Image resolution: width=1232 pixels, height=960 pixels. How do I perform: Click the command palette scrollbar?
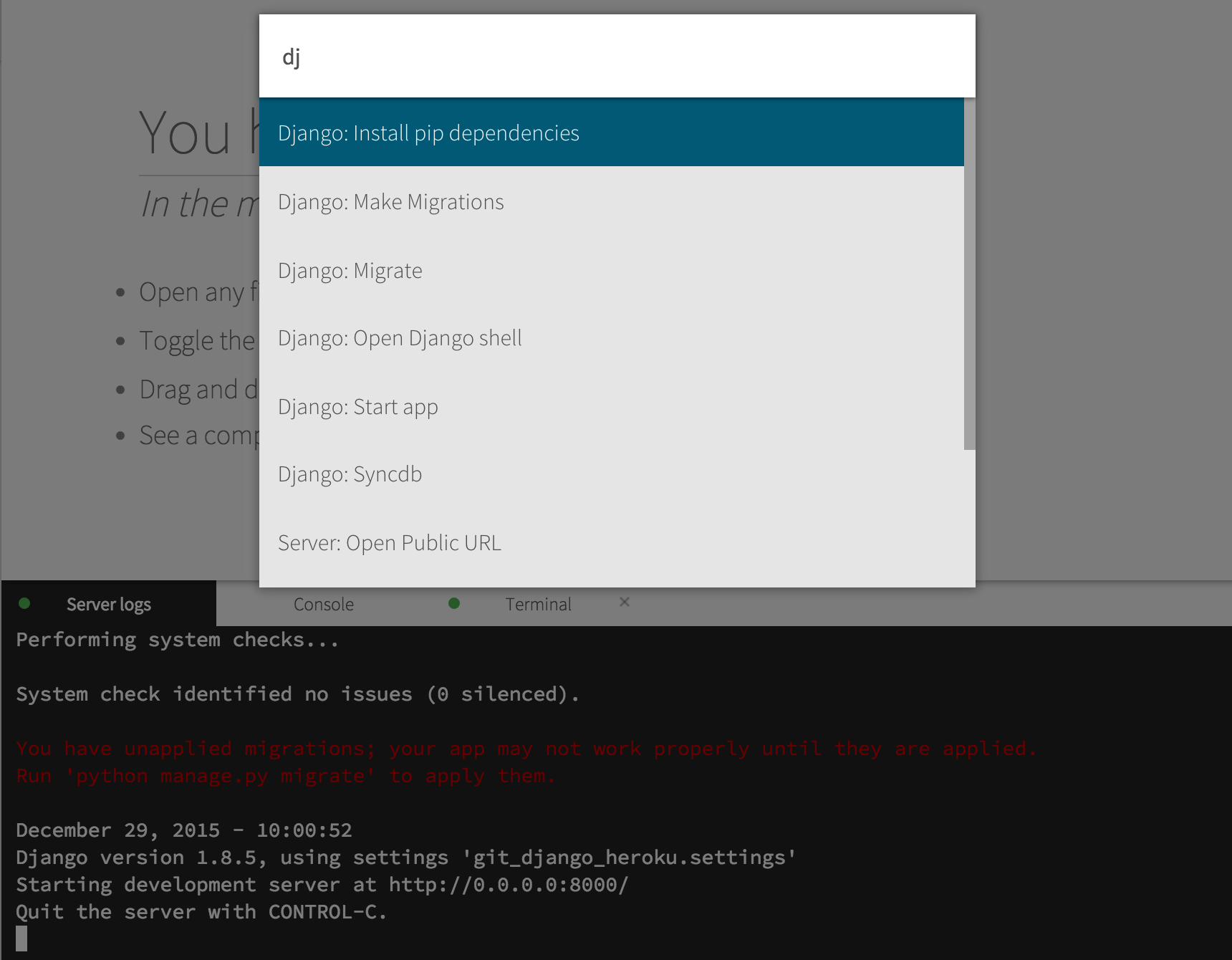(x=969, y=274)
